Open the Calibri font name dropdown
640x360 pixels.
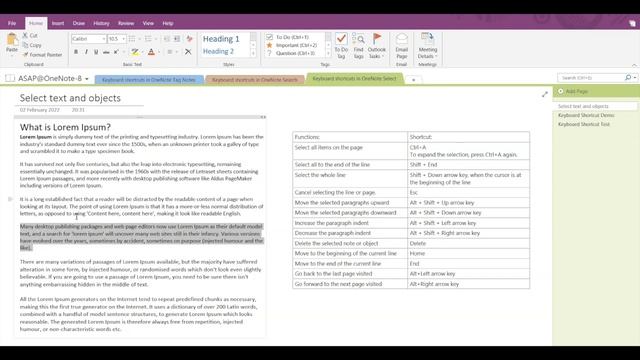pos(104,39)
